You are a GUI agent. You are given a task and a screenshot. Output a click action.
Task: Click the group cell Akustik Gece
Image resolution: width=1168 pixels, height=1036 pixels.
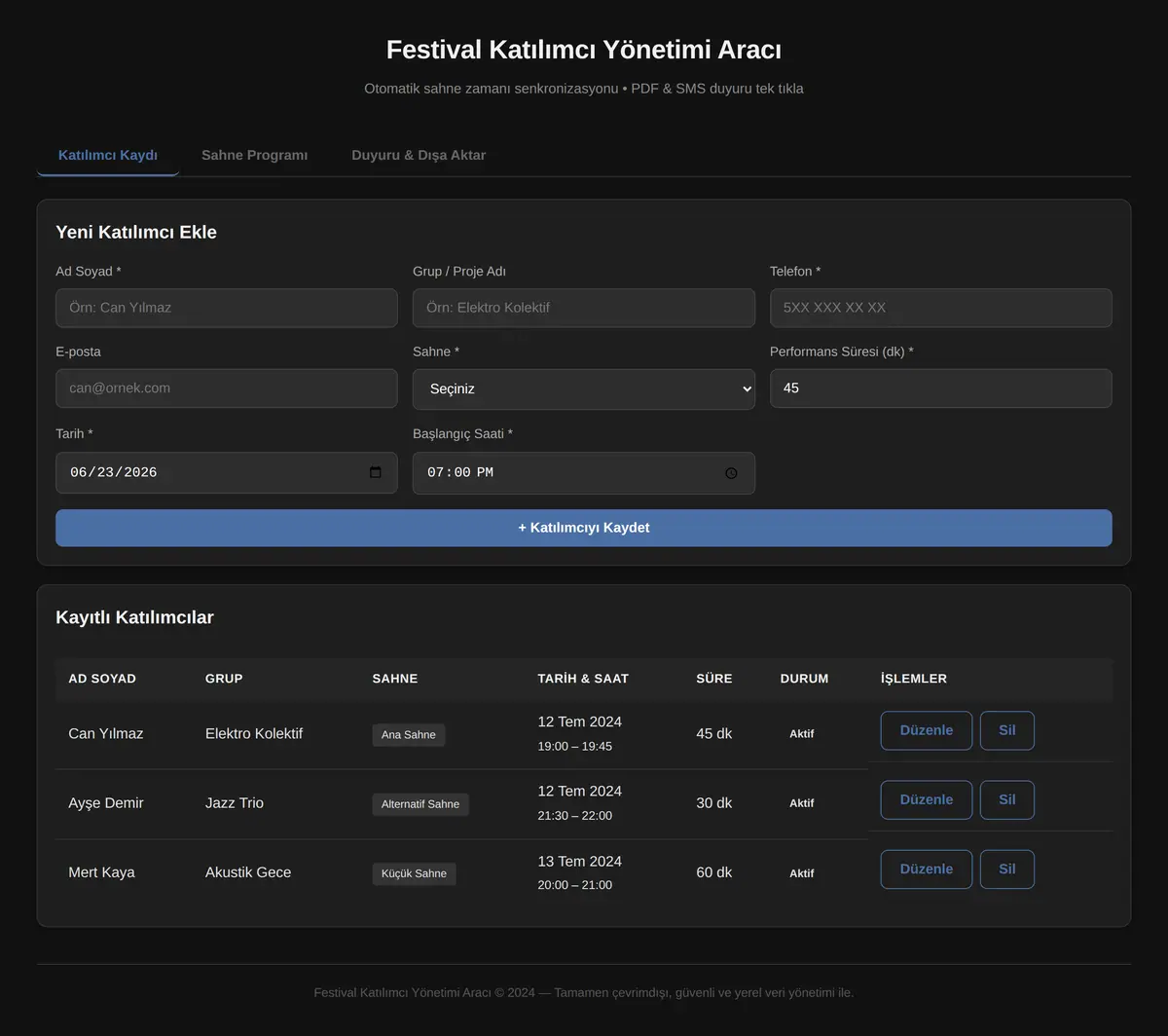tap(248, 872)
